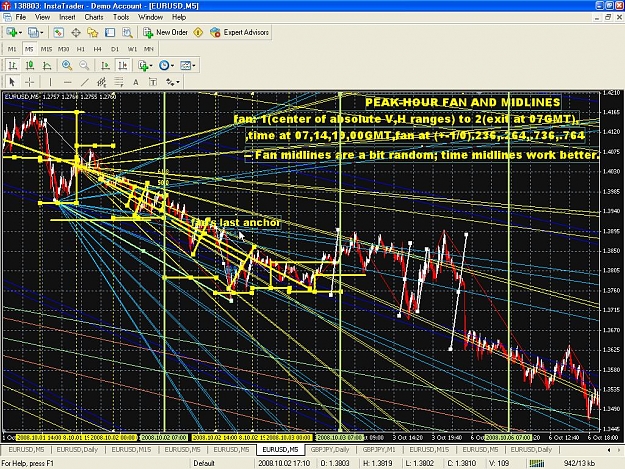The width and height of the screenshot is (625, 469).
Task: Switch to the GBPJPY,Daily chart tab
Action: pyautogui.click(x=330, y=449)
